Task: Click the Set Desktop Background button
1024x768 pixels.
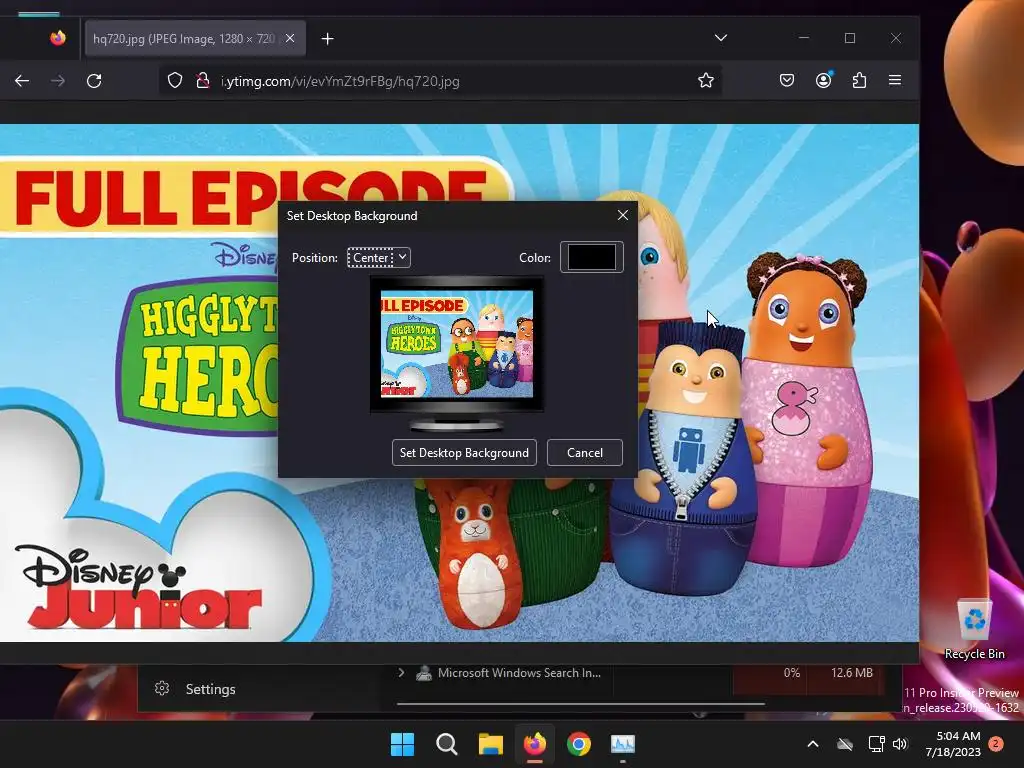Action: pos(464,453)
